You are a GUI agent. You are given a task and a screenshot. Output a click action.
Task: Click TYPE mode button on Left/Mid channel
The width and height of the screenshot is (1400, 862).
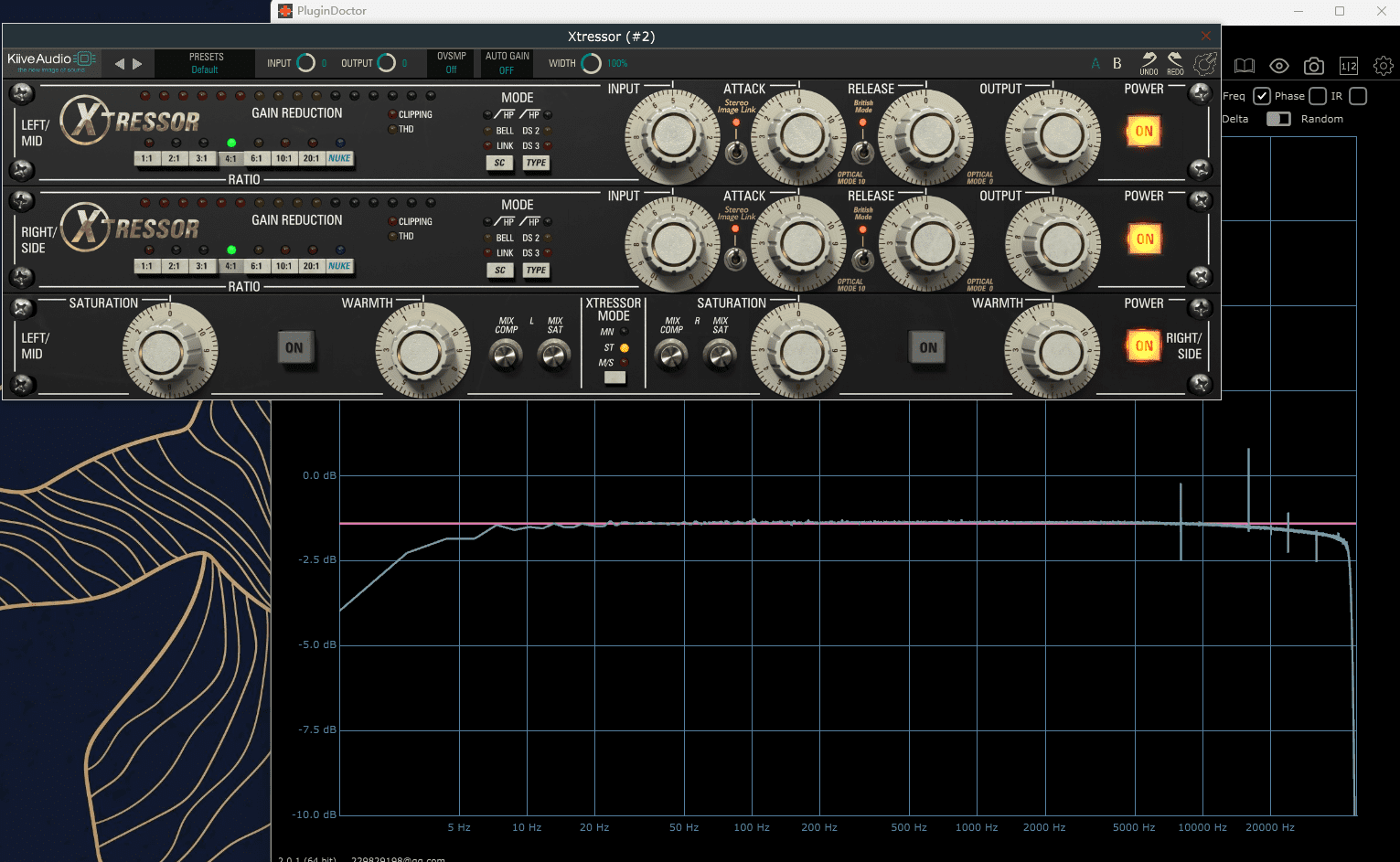point(536,163)
